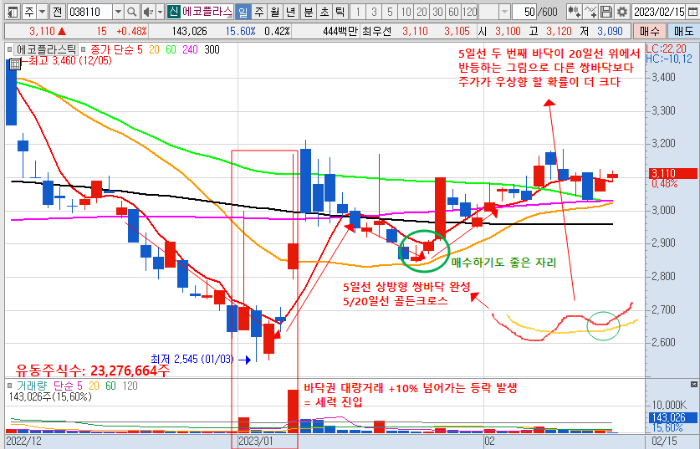Toggle the 전 button

coord(57,12)
